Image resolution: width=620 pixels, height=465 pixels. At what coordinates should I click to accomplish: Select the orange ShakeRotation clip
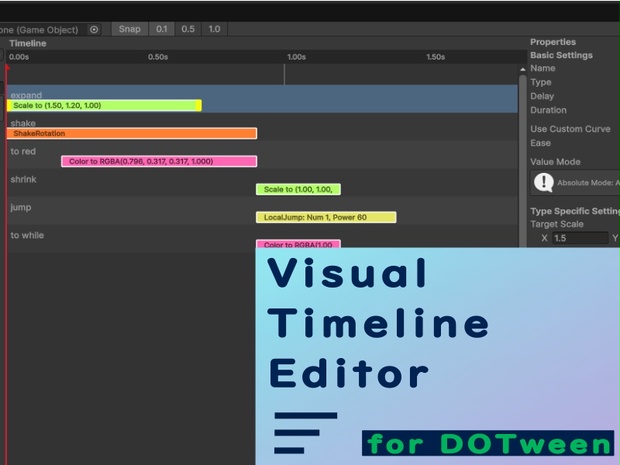(132, 133)
